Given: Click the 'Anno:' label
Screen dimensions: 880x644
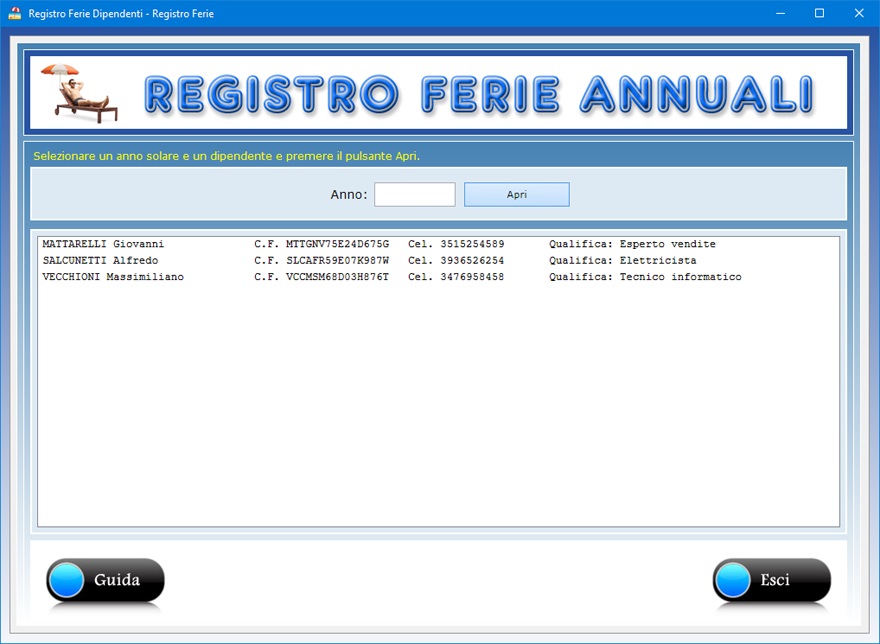Looking at the screenshot, I should click(x=349, y=194).
